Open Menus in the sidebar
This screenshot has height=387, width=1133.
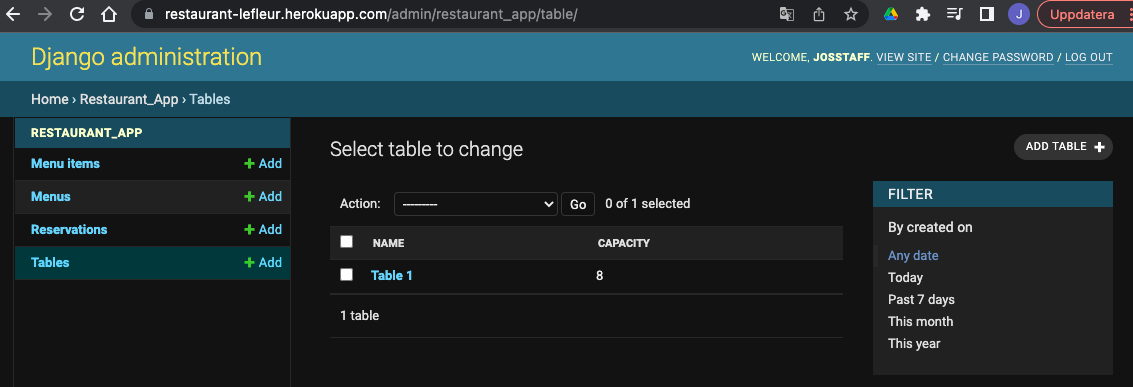click(51, 196)
